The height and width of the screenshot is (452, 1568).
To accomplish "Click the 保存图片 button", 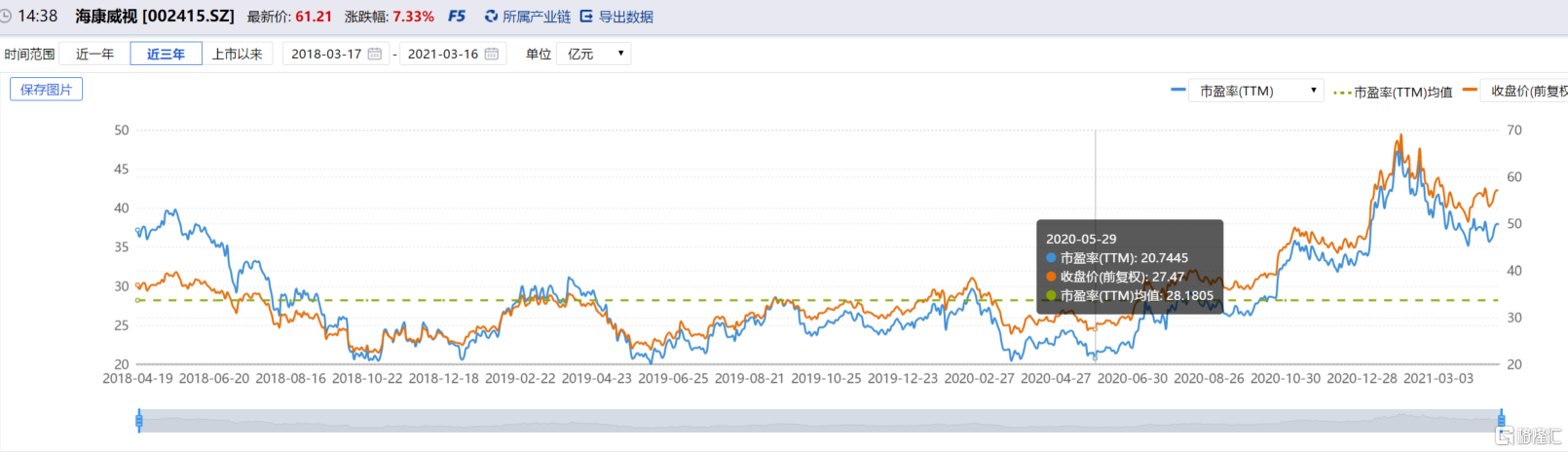I will coord(47,90).
